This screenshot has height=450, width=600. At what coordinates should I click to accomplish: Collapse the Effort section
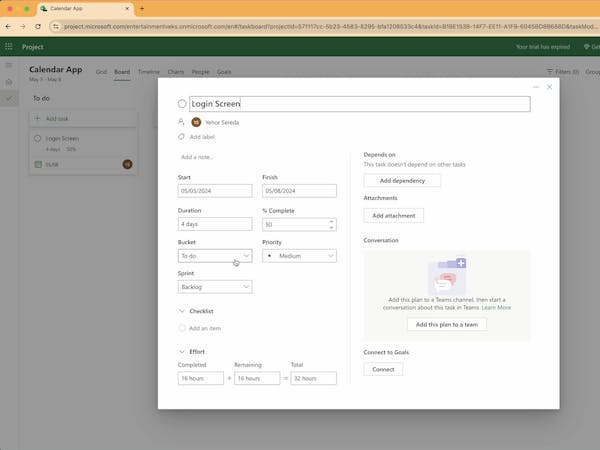click(182, 352)
